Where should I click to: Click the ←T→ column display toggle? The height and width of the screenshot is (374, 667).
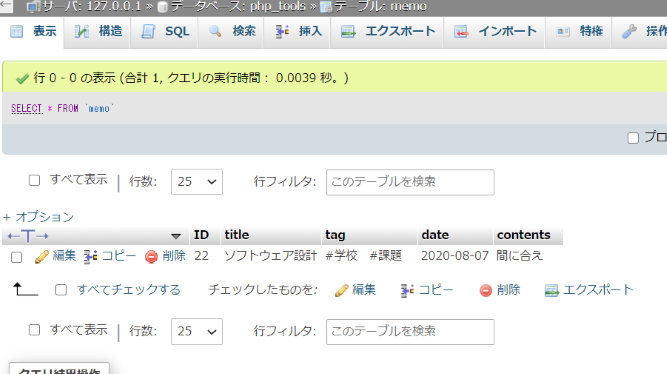[28, 235]
